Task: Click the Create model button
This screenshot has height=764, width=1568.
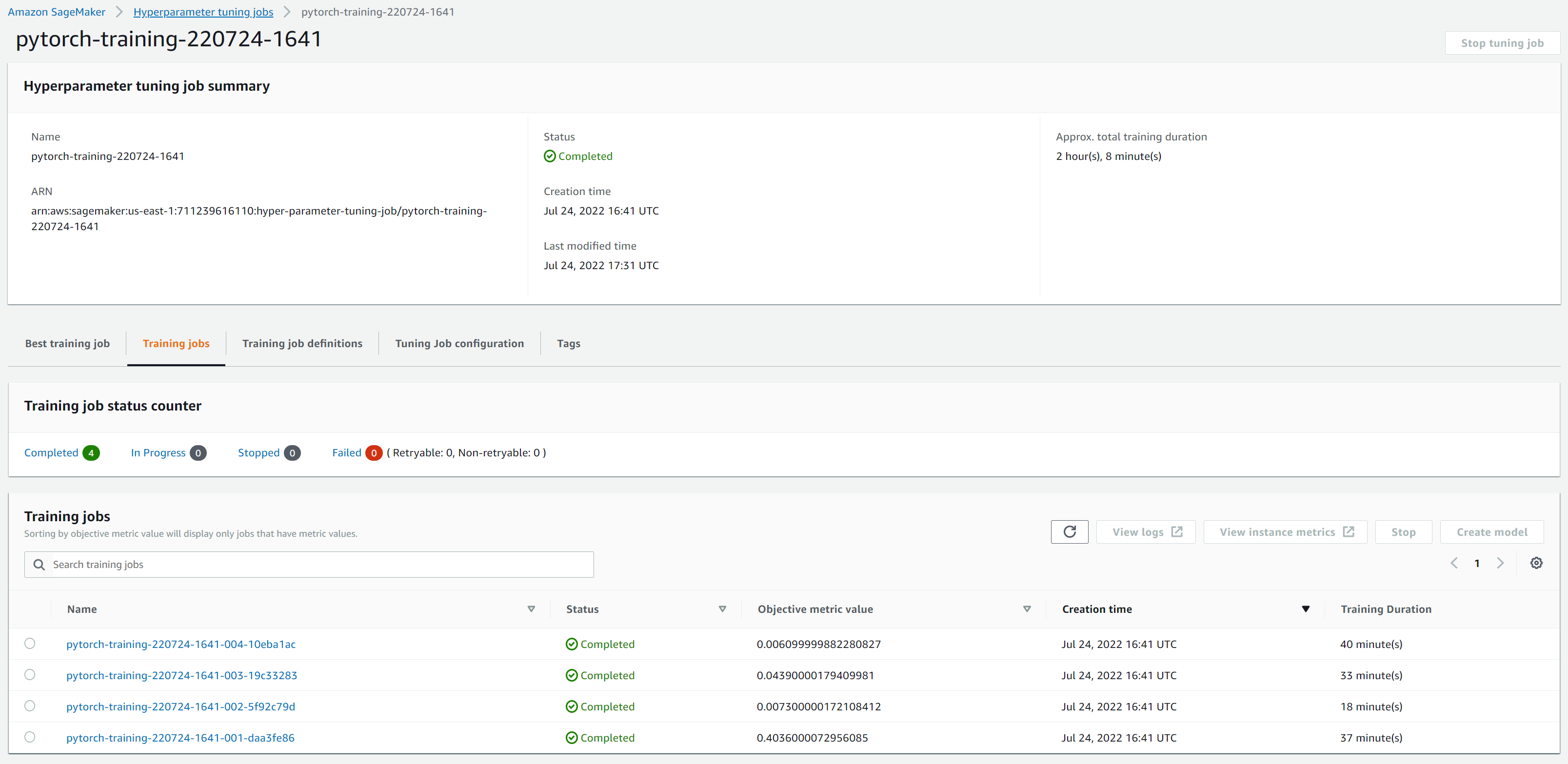Action: coord(1491,531)
